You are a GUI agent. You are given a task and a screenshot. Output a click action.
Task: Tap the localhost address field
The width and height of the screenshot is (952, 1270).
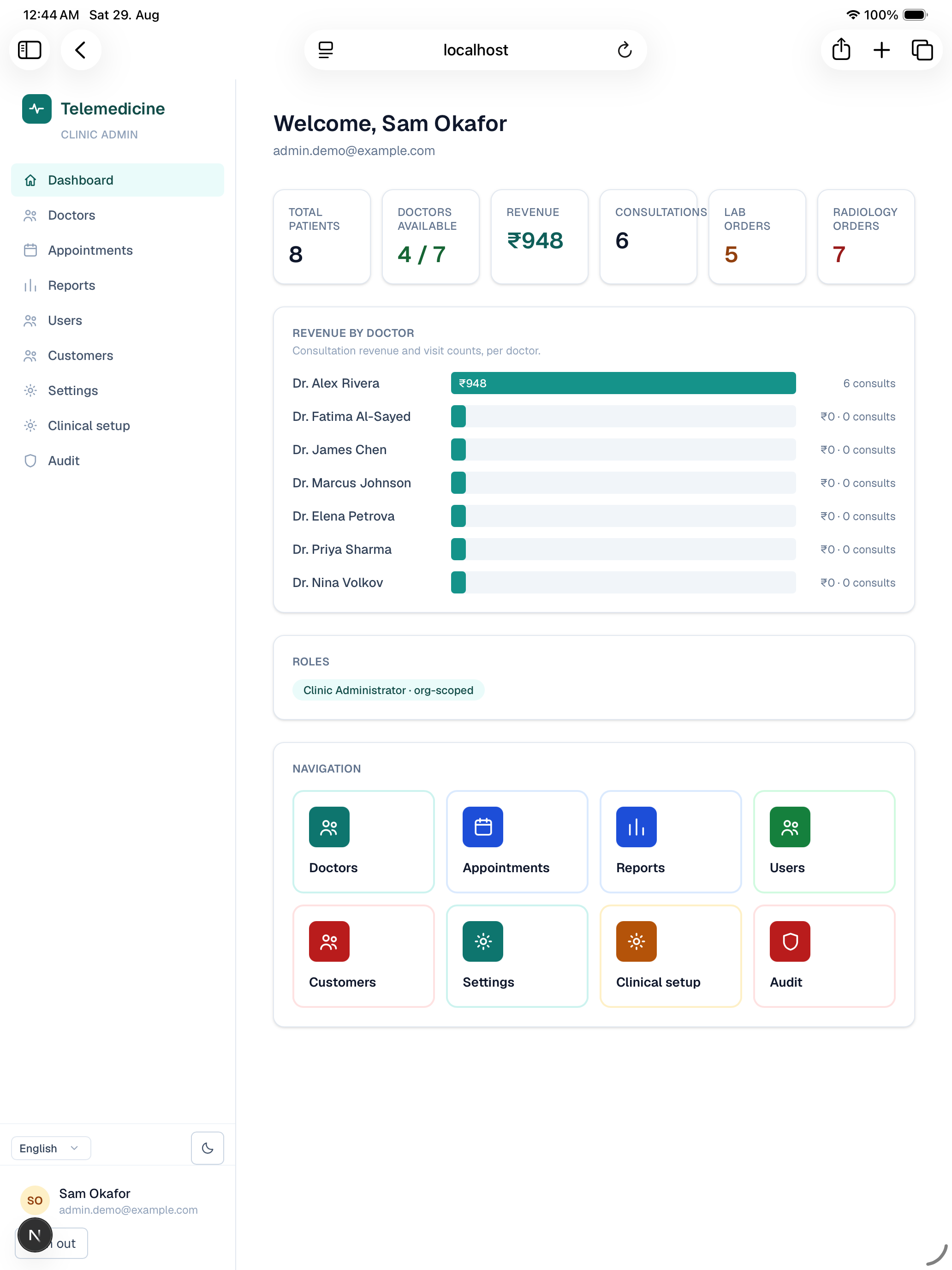coord(475,50)
